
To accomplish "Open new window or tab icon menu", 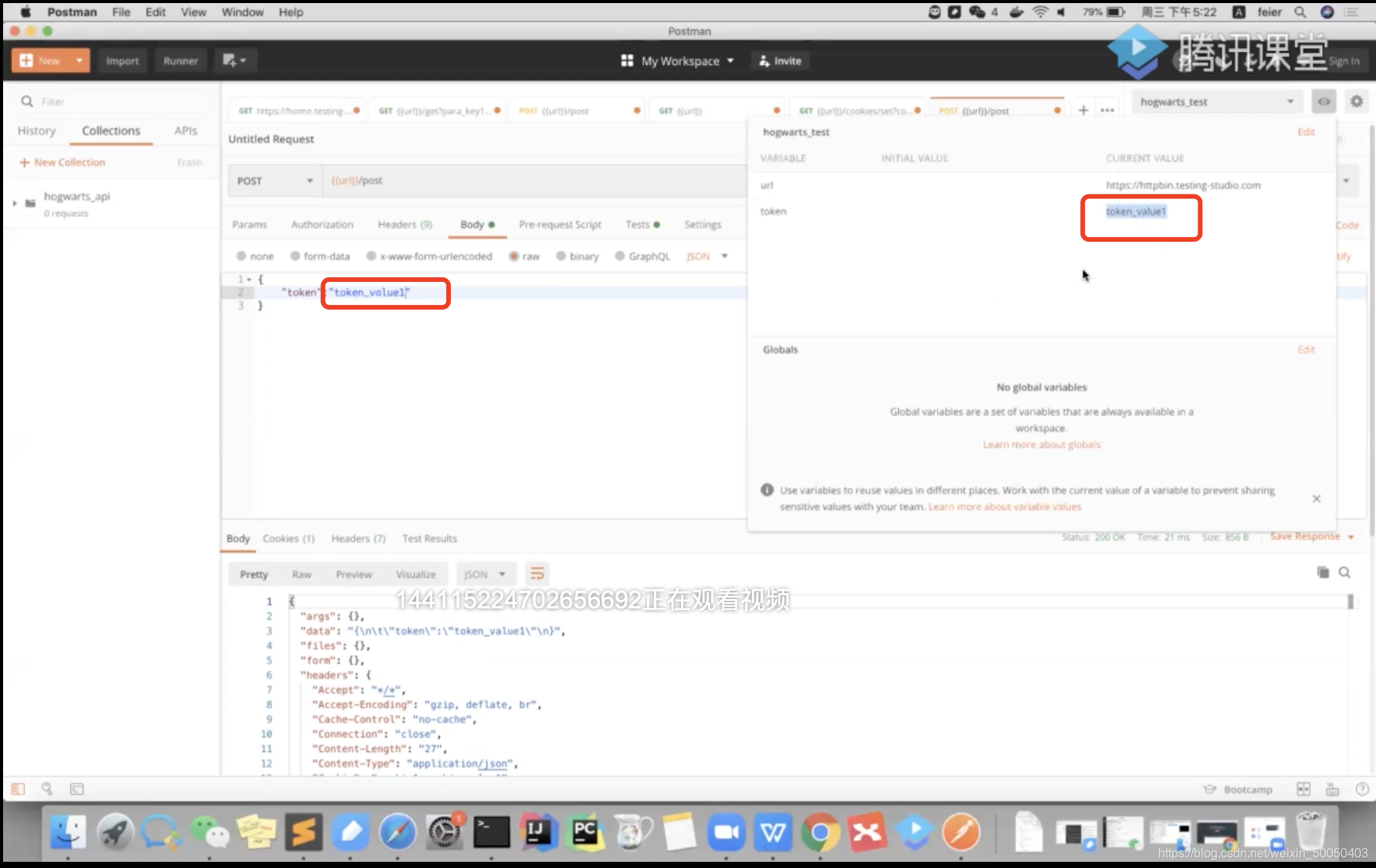I will (x=234, y=60).
